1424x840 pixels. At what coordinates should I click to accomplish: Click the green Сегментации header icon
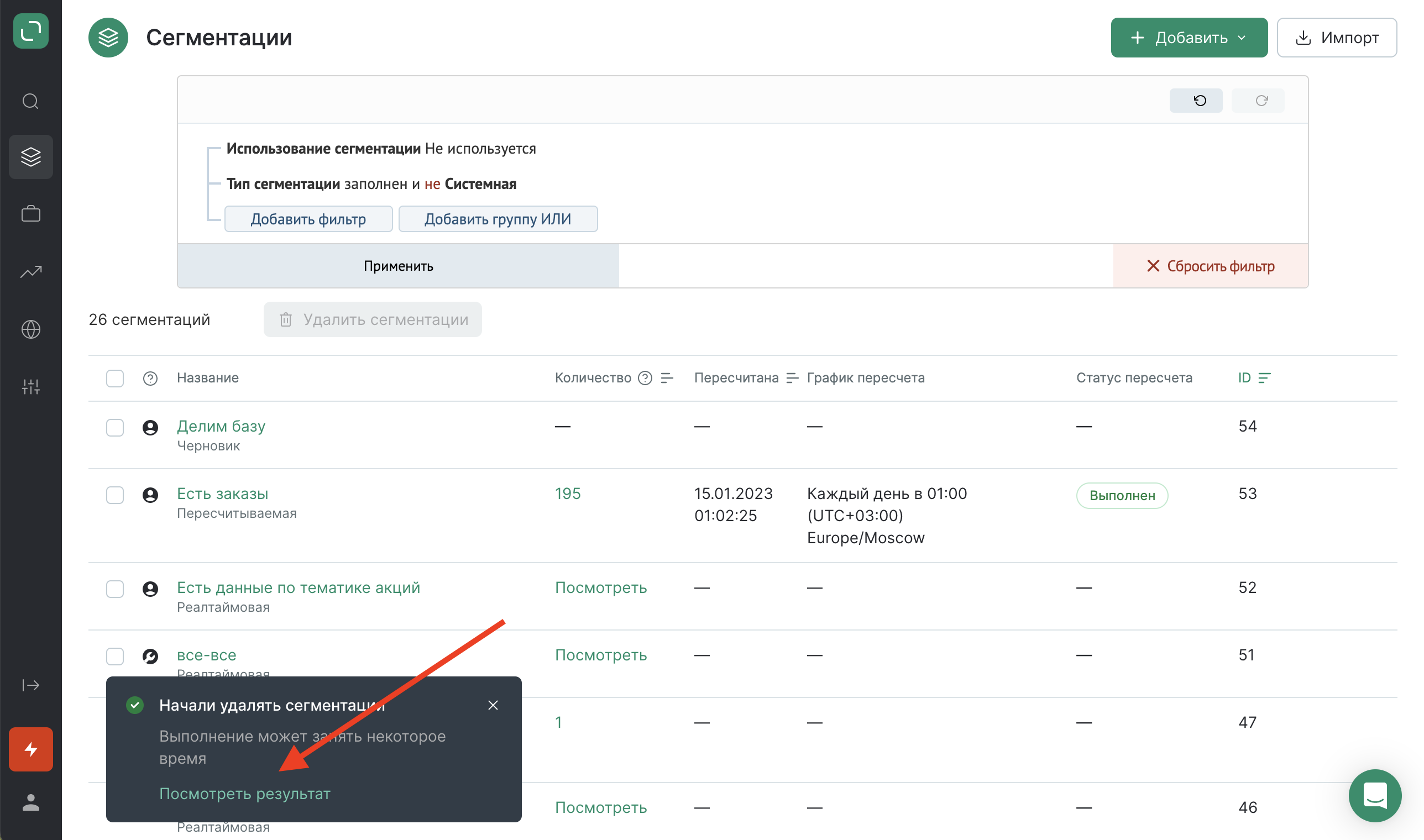(108, 38)
